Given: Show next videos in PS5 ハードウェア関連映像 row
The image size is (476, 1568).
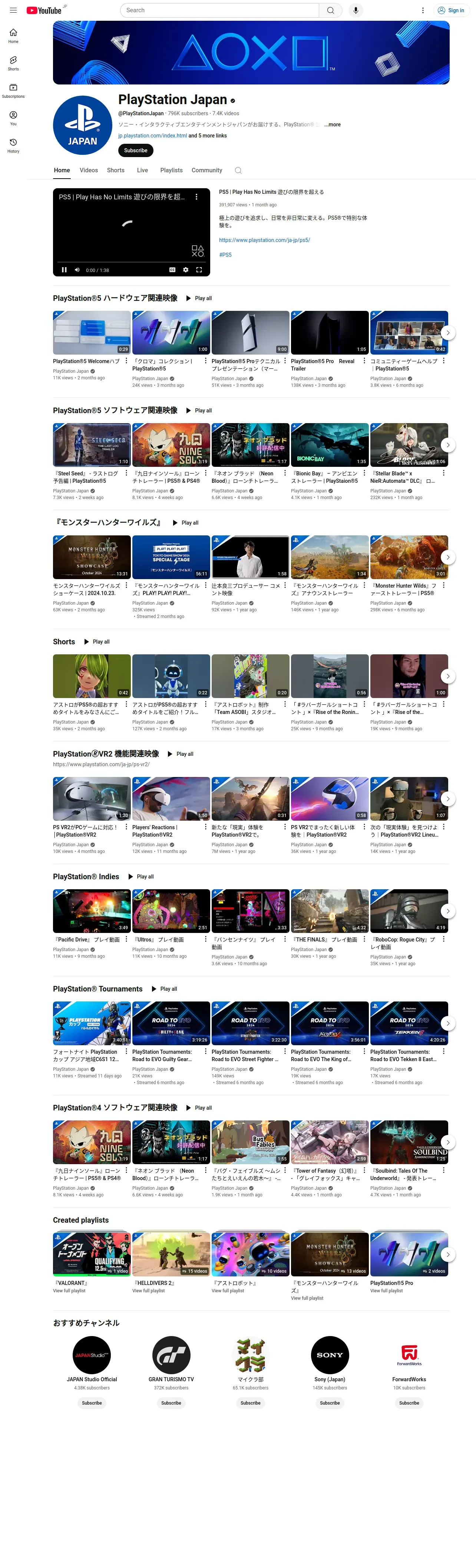Looking at the screenshot, I should click(448, 333).
